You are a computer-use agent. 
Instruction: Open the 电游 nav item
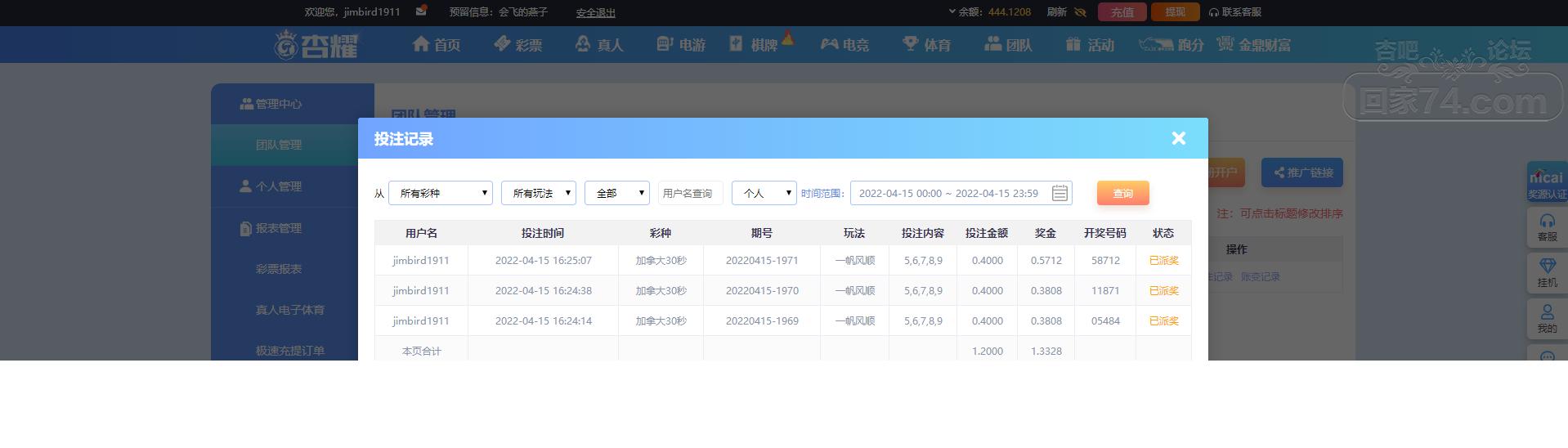coord(681,44)
